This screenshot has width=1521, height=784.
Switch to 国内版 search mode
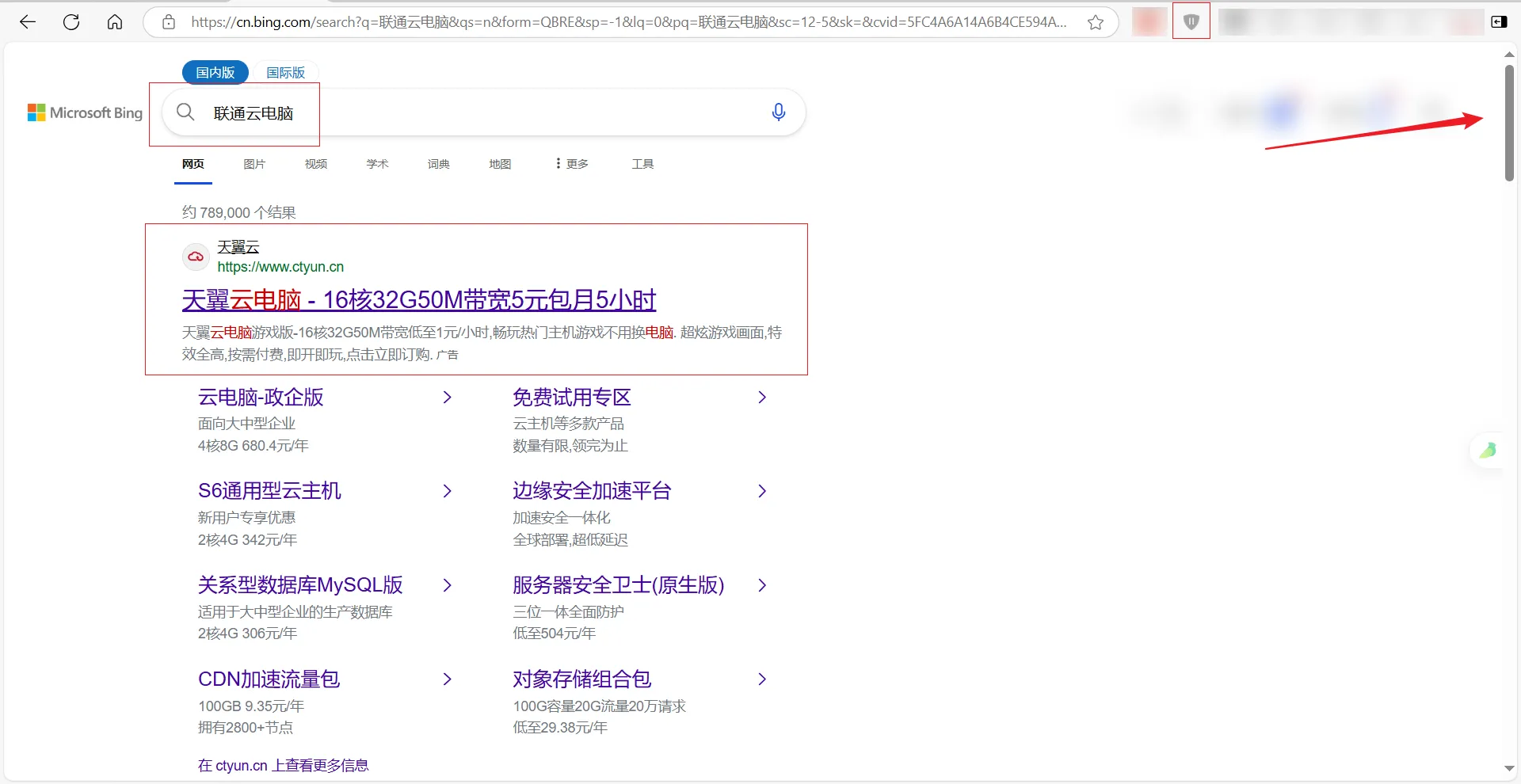[x=215, y=72]
